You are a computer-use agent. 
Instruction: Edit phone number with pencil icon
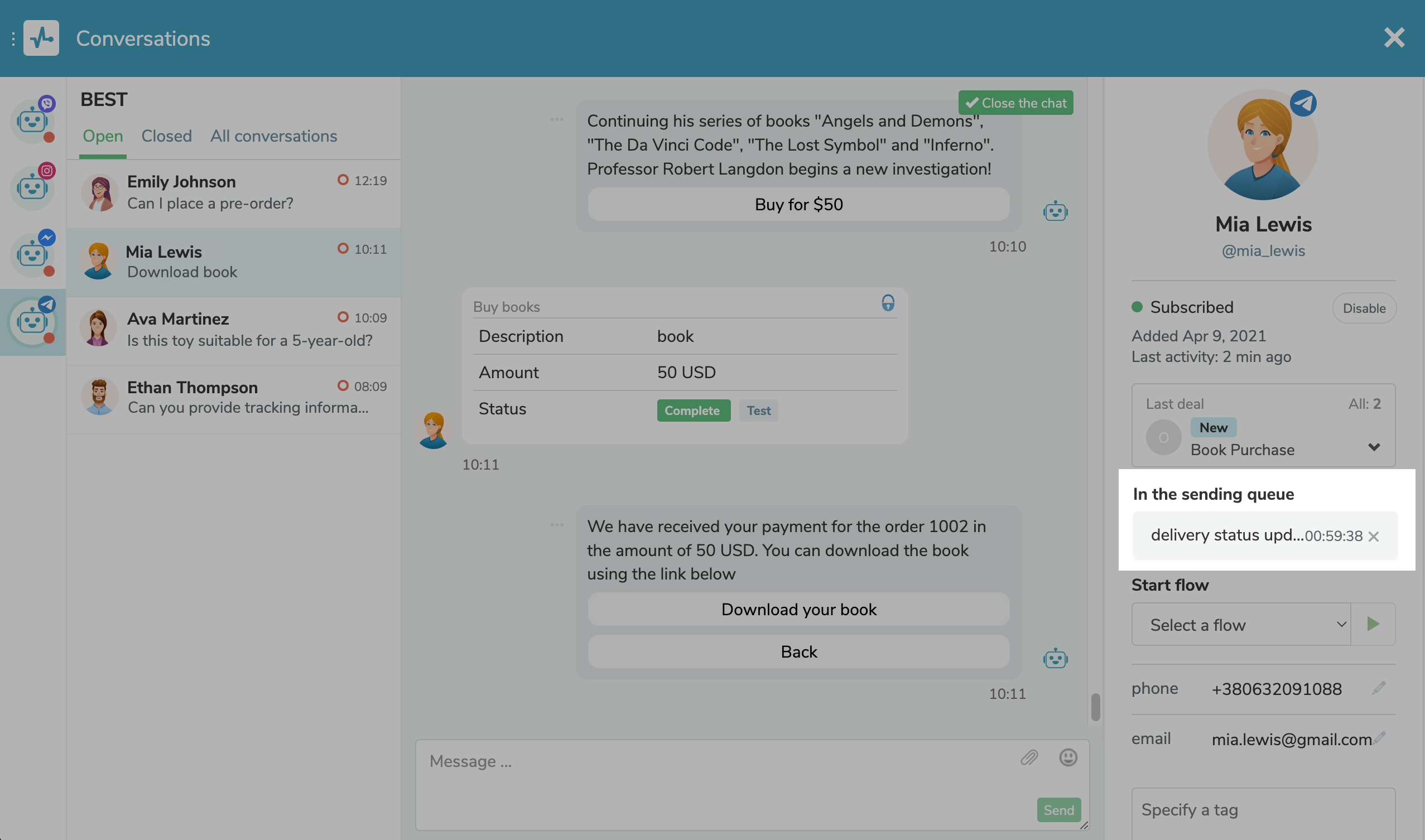coord(1379,688)
